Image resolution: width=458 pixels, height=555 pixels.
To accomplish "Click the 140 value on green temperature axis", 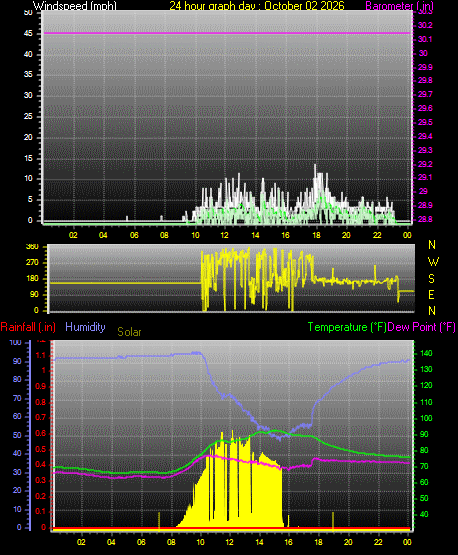I will coord(426,353).
